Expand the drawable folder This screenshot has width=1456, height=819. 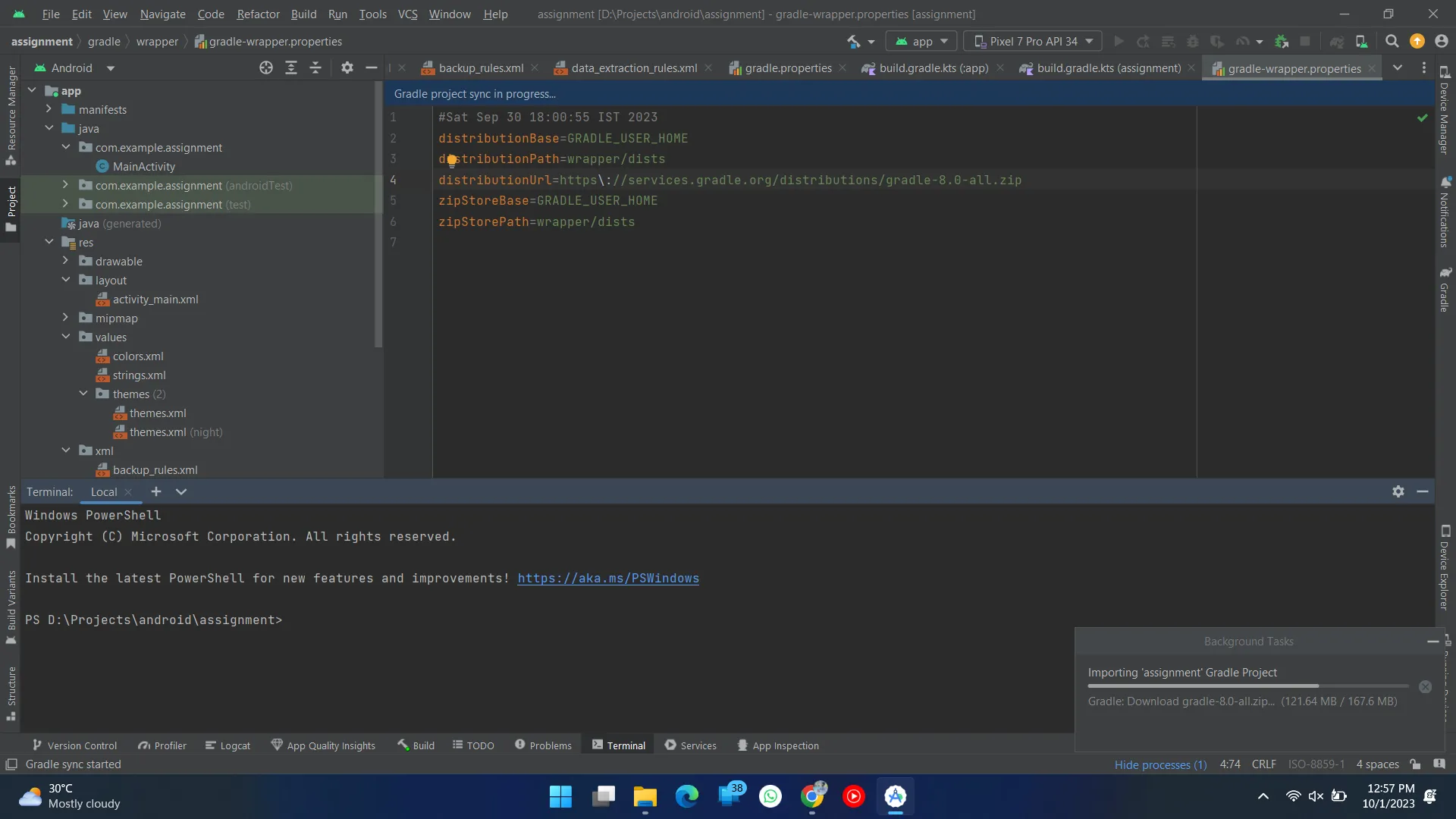point(65,260)
